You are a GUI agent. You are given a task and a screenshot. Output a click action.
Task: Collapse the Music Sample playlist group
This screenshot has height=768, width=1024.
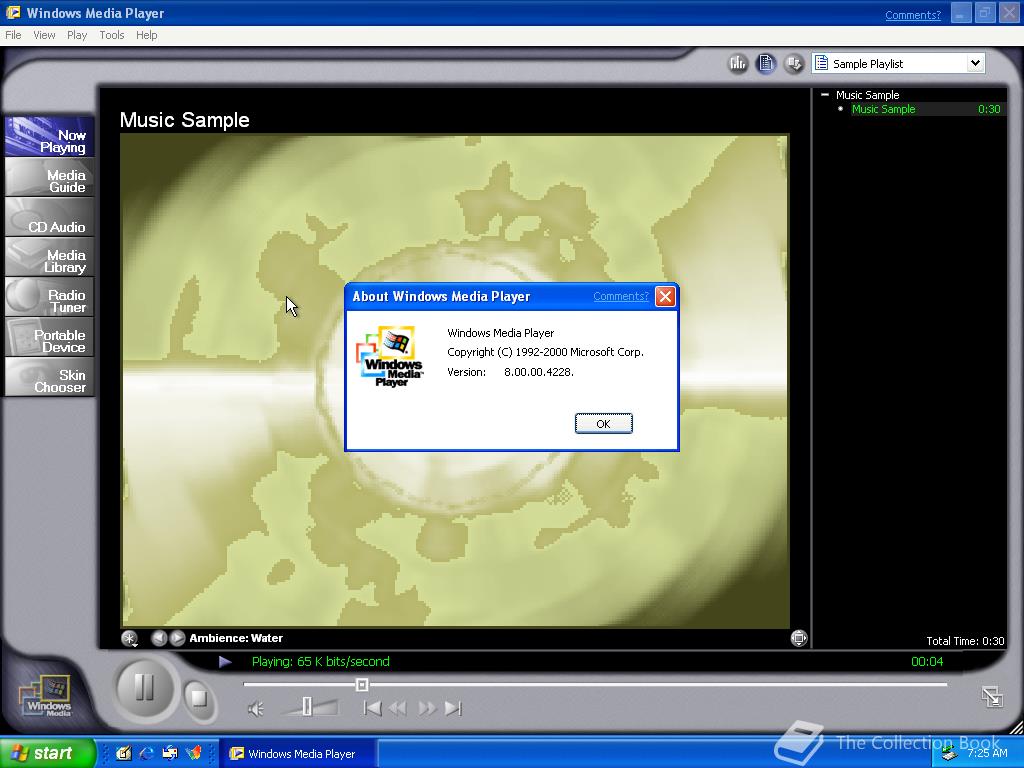click(825, 95)
